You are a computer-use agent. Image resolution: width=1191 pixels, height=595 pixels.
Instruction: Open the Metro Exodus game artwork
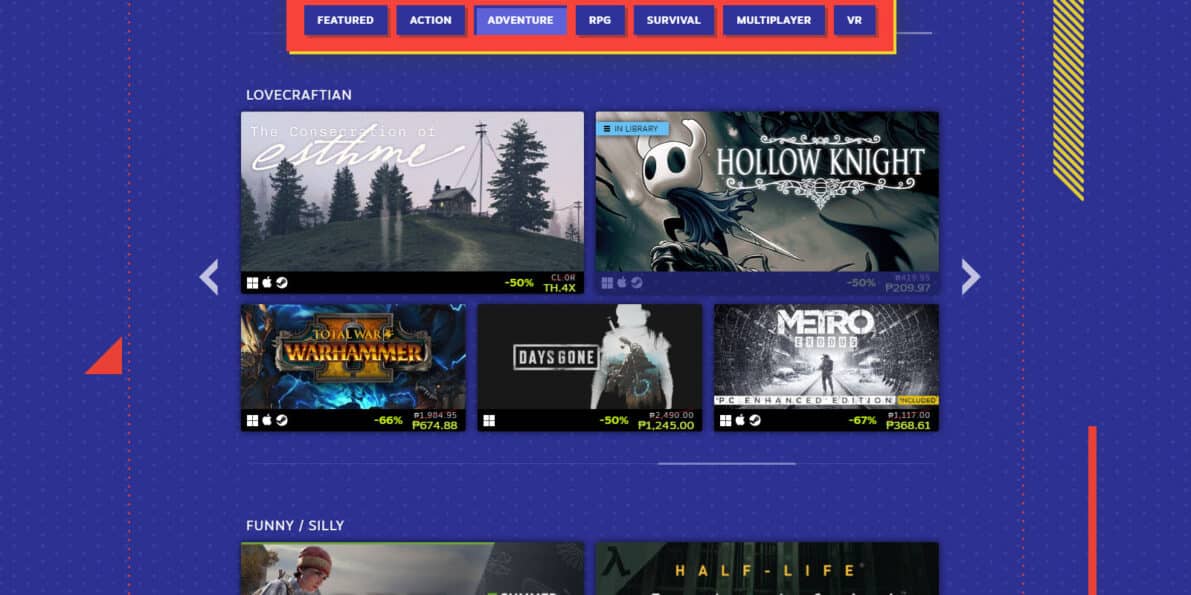826,357
